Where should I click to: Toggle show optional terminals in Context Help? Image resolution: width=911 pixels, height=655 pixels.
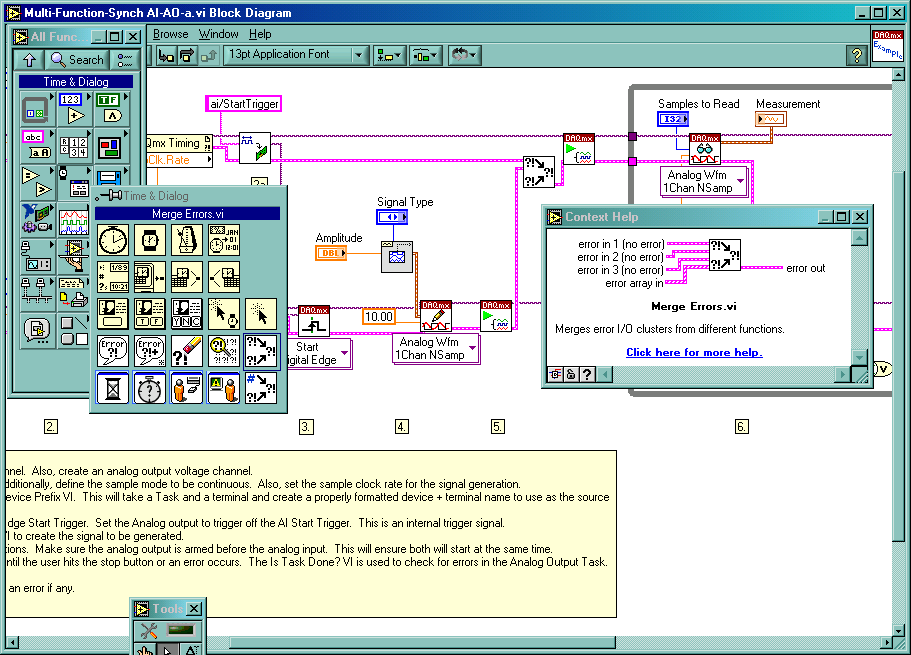point(555,374)
